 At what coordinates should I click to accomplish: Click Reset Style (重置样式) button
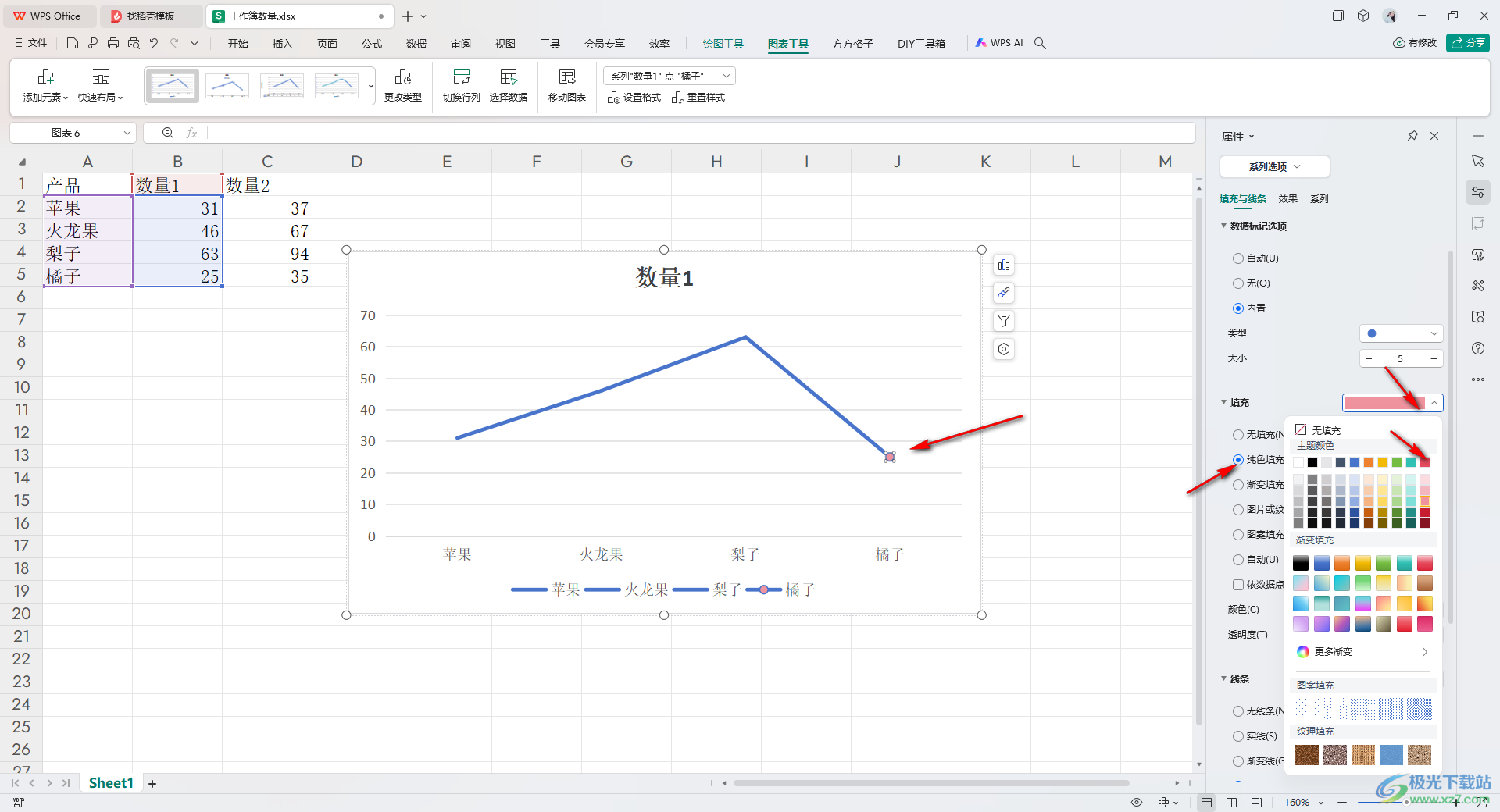(698, 98)
